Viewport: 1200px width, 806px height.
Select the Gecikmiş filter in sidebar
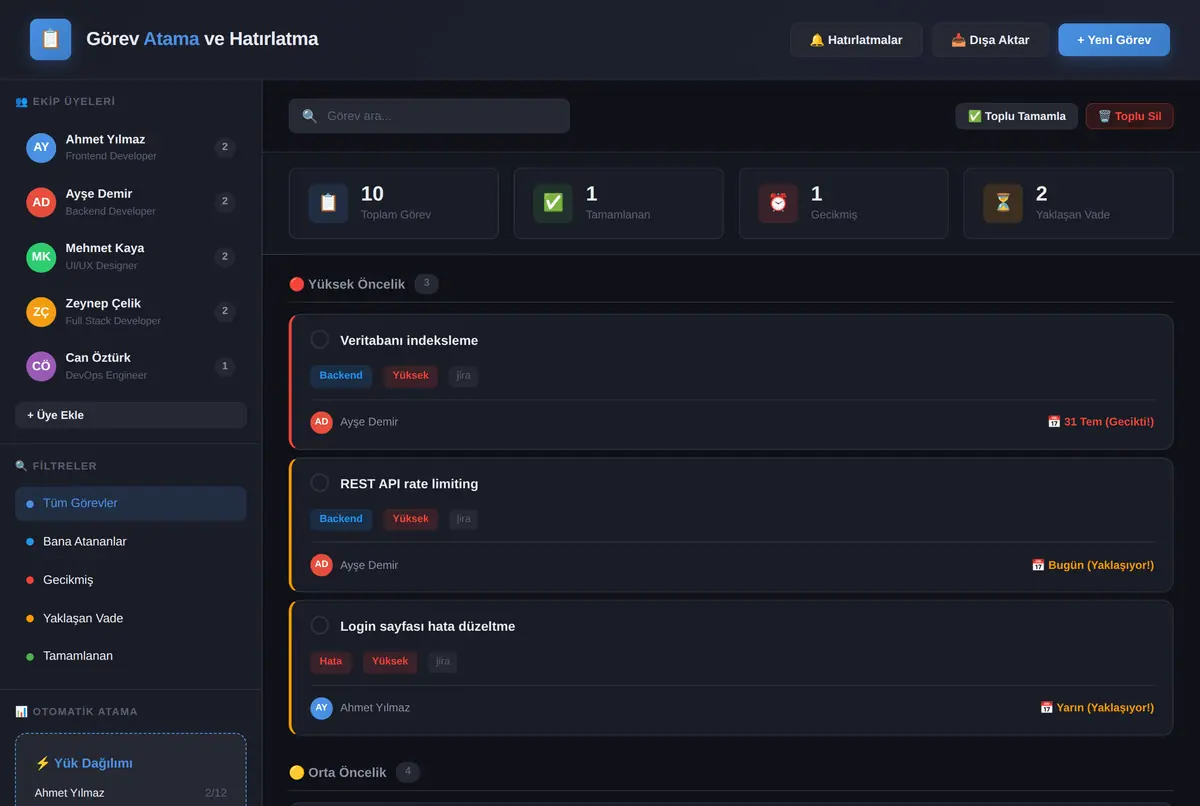pos(131,580)
